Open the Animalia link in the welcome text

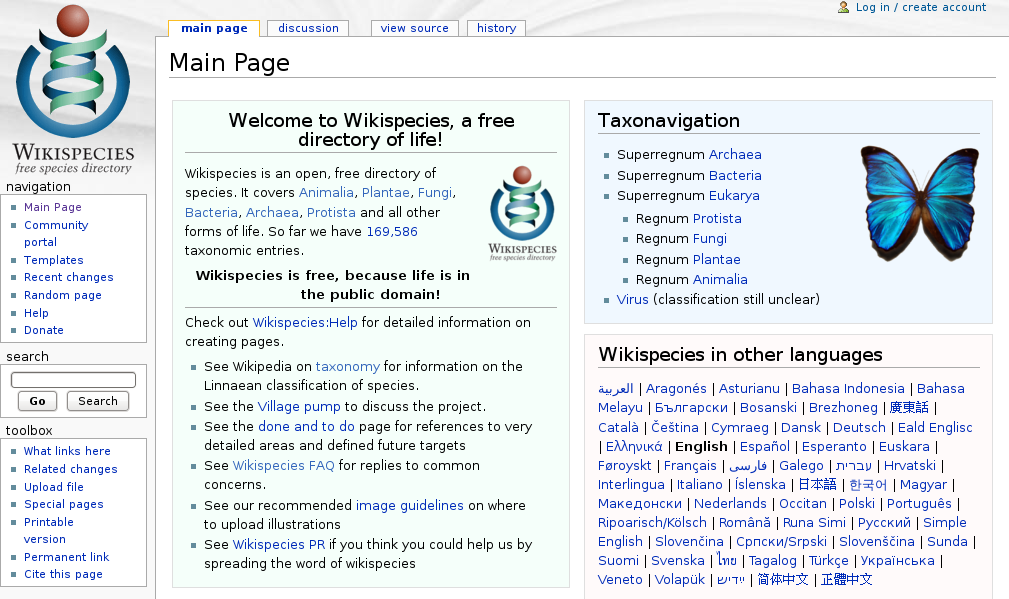click(x=326, y=193)
